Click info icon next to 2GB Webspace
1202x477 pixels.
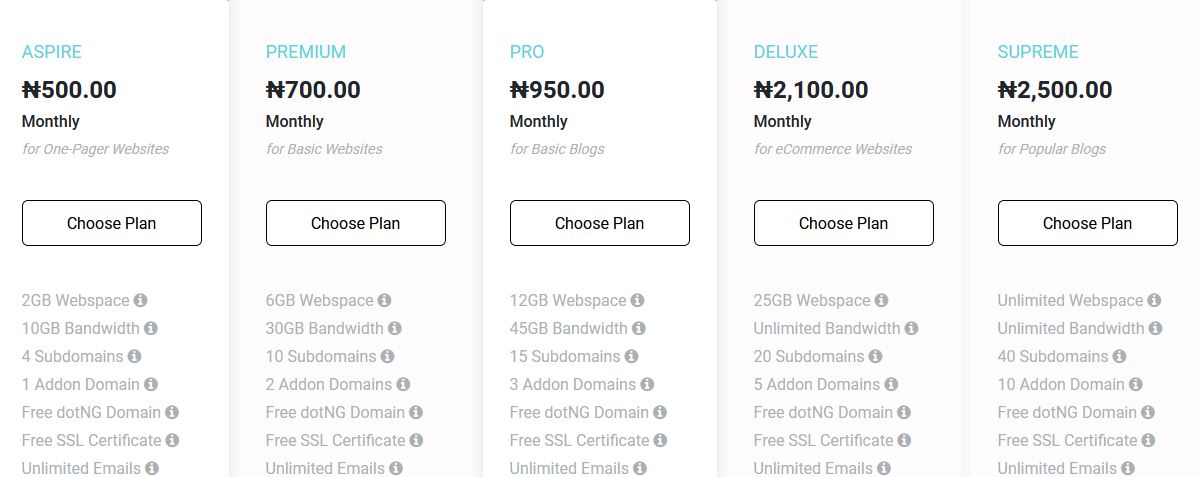coord(141,300)
